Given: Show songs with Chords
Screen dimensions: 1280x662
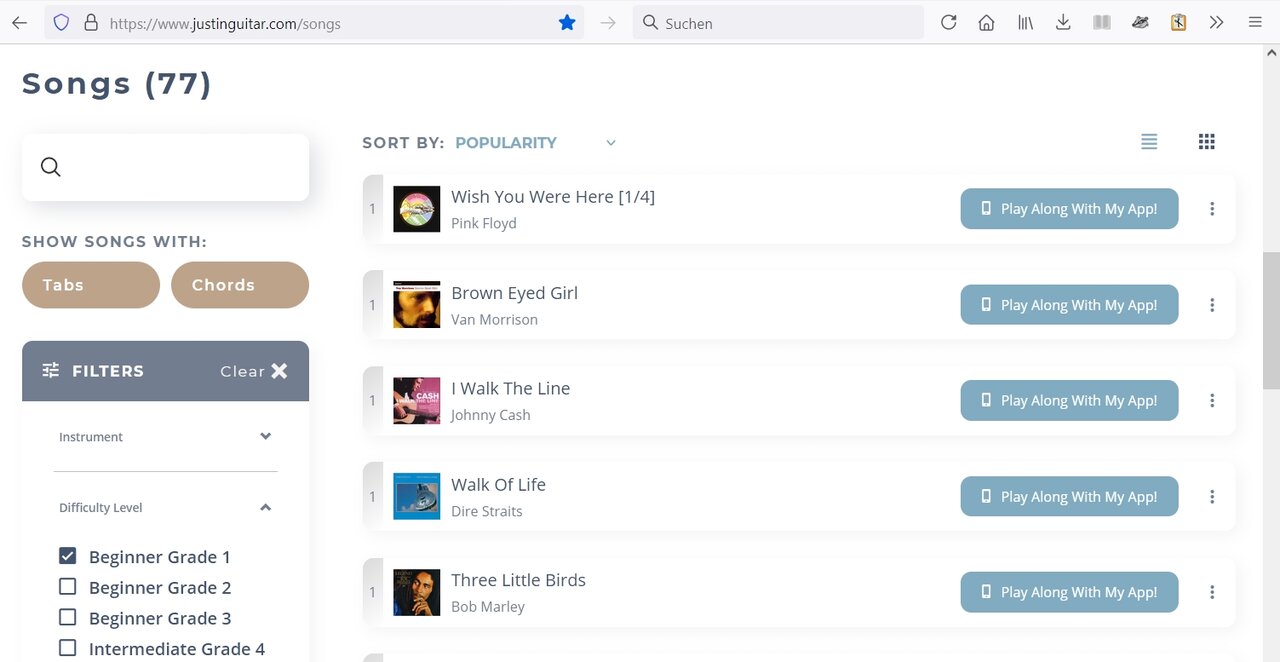Looking at the screenshot, I should pyautogui.click(x=239, y=285).
